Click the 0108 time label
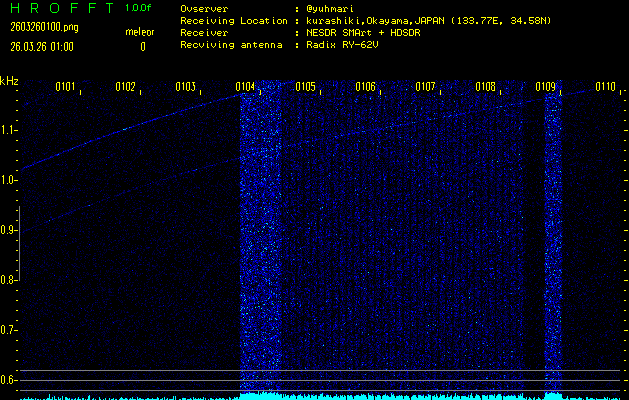This screenshot has width=629, height=400. [485, 87]
